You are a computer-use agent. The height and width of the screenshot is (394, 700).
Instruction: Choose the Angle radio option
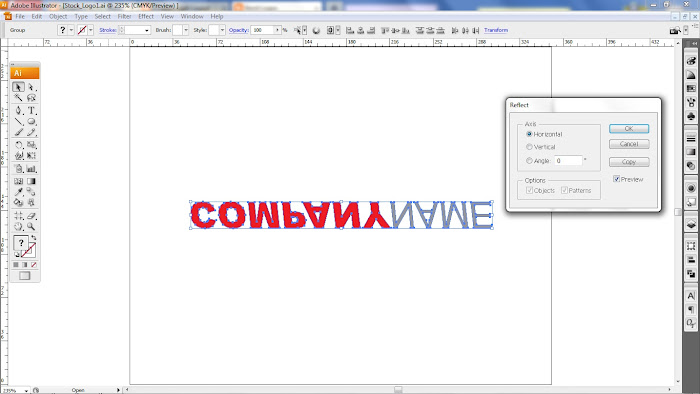[x=529, y=161]
